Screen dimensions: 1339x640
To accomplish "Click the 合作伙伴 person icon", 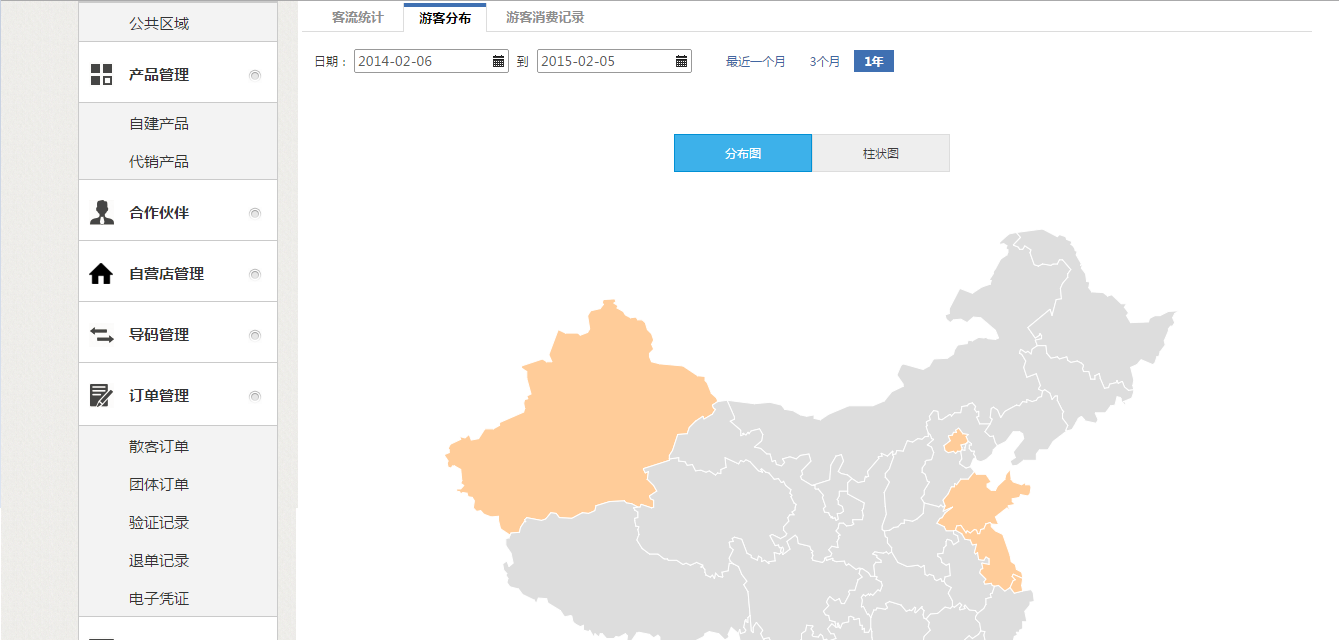I will [101, 212].
